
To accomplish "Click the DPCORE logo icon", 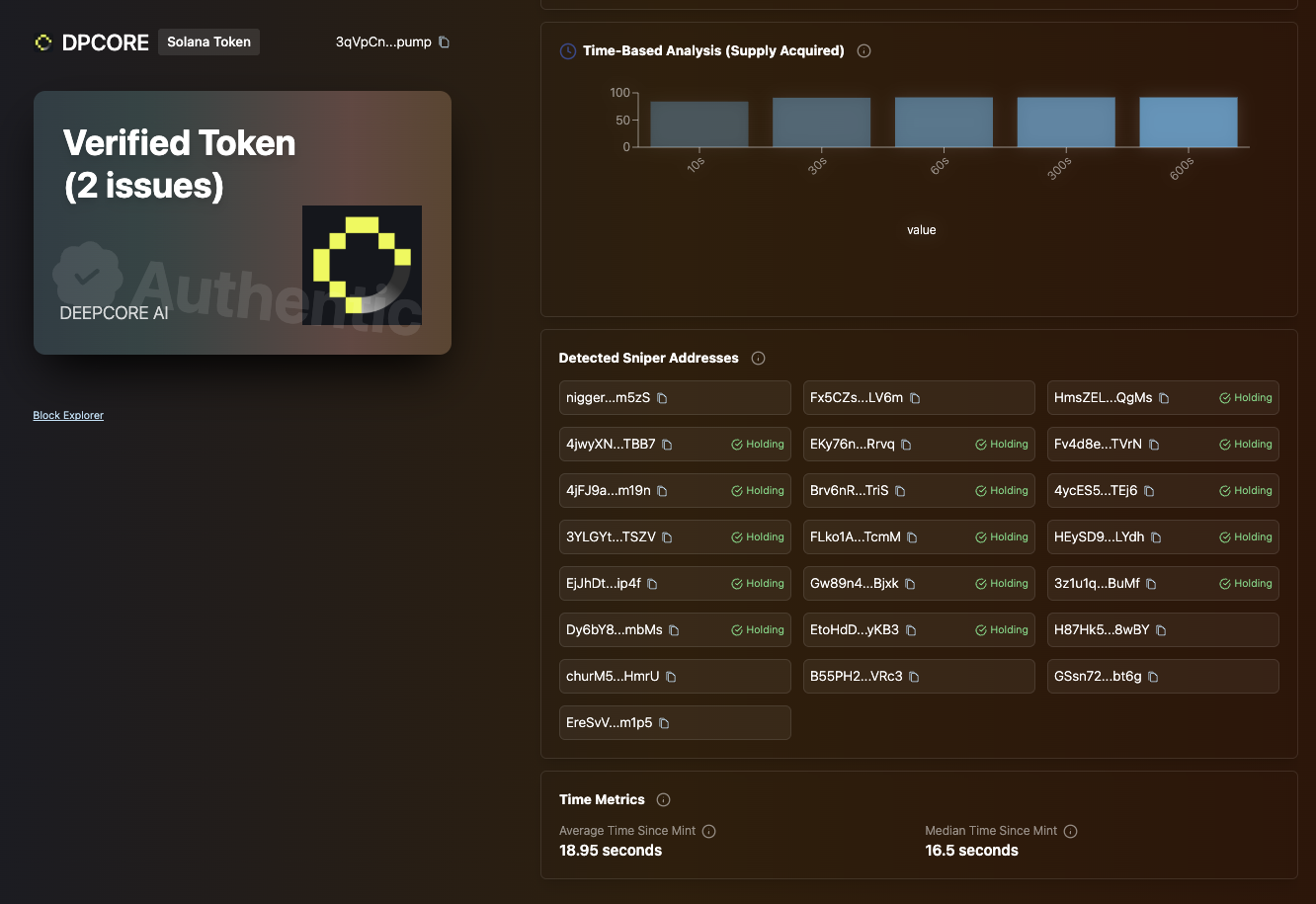I will 42,42.
